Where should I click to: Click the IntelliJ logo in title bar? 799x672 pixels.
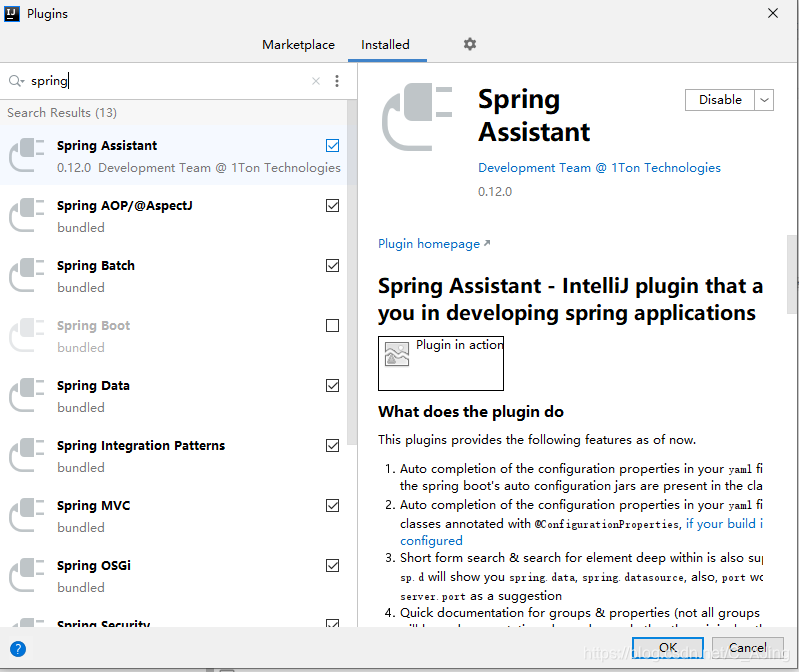point(12,14)
